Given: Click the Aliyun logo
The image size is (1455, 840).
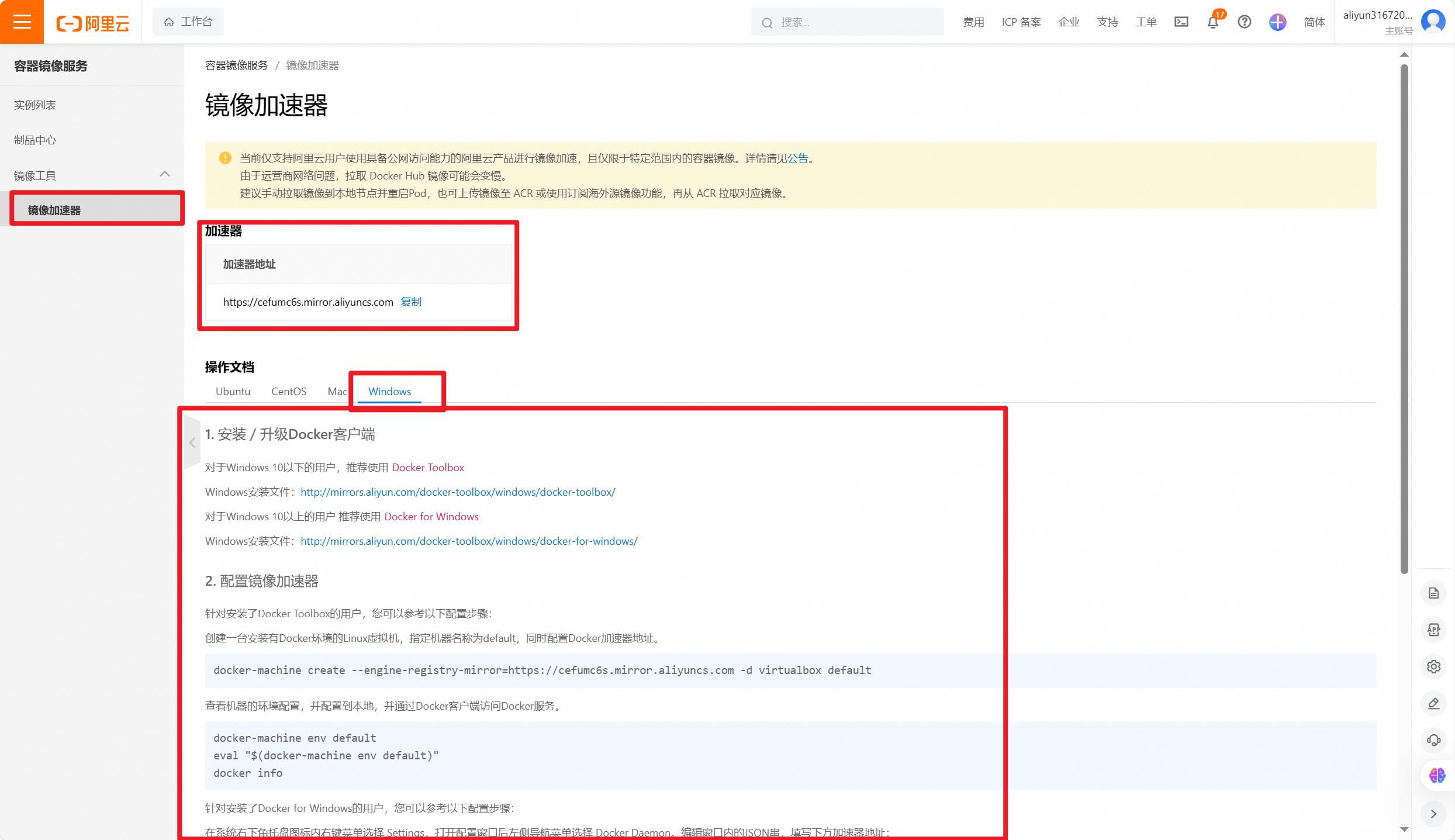Looking at the screenshot, I should pyautogui.click(x=93, y=23).
